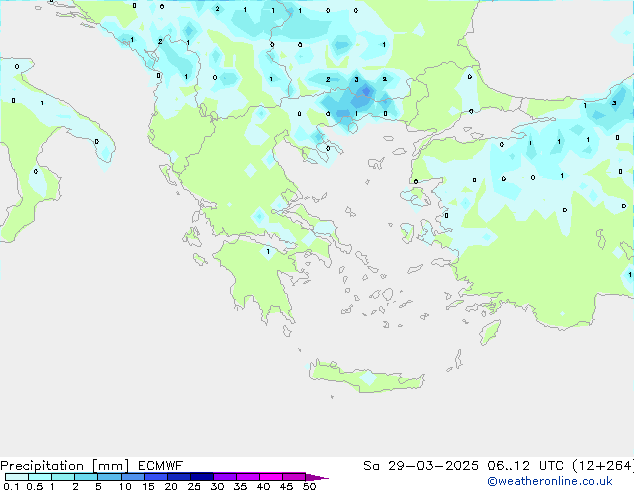Screen dimensions: 634x490
Task: Open the weatheronline.co.uk copyright link
Action: [x=549, y=481]
